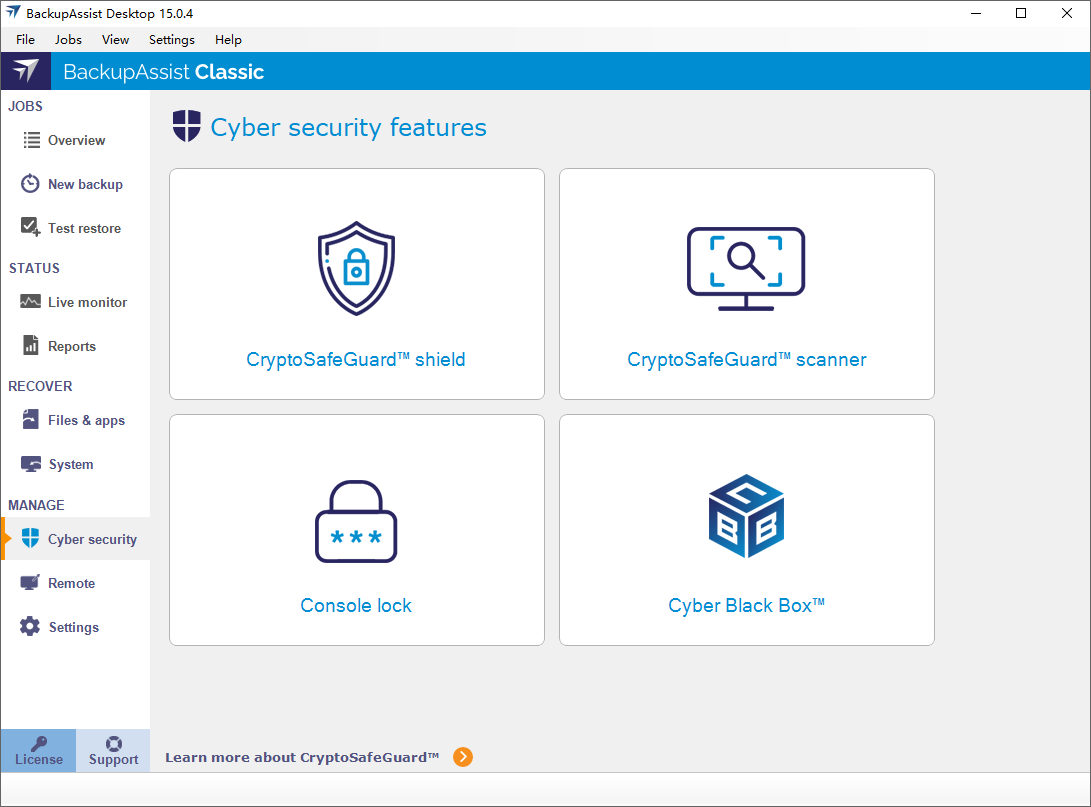Open the Jobs menu
Viewport: 1091px width, 807px height.
[x=68, y=40]
